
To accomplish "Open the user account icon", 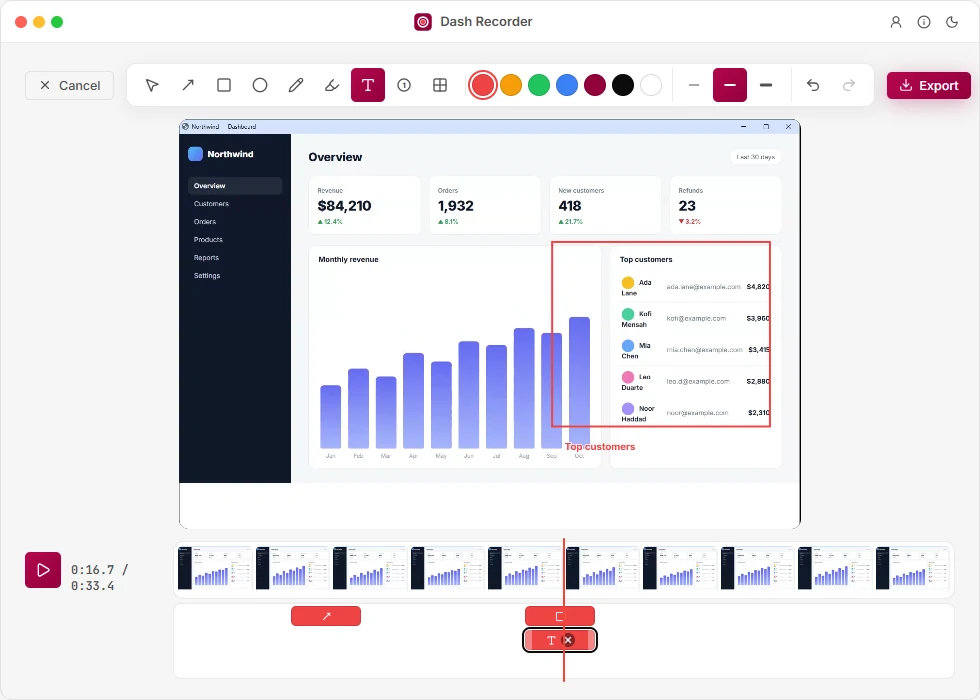I will (896, 22).
